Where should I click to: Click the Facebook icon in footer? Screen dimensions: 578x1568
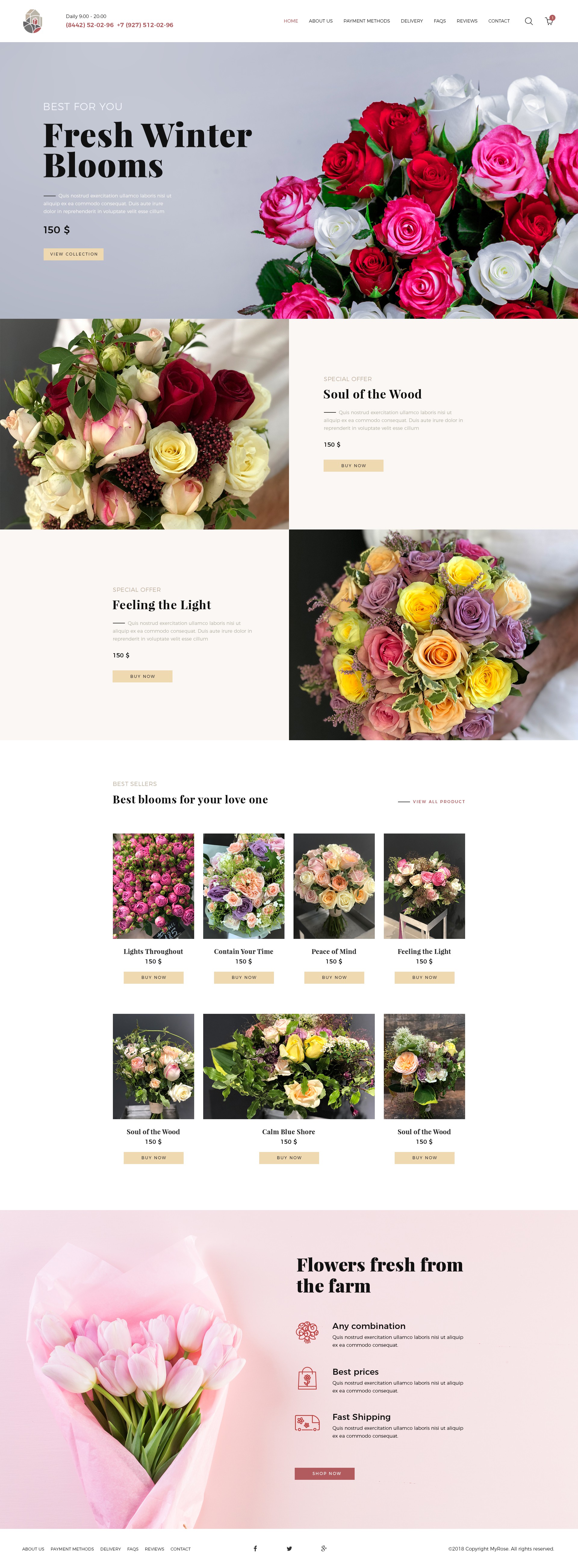coord(255,1548)
